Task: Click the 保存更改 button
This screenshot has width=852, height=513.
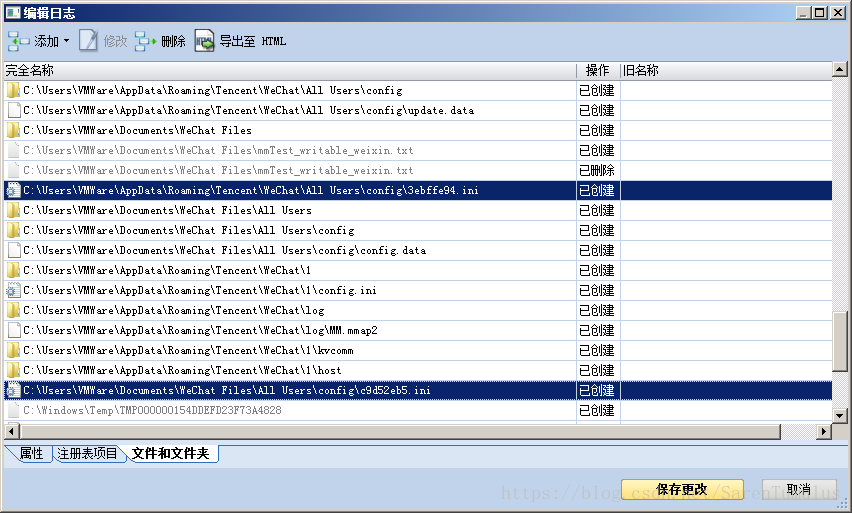Action: pos(682,490)
